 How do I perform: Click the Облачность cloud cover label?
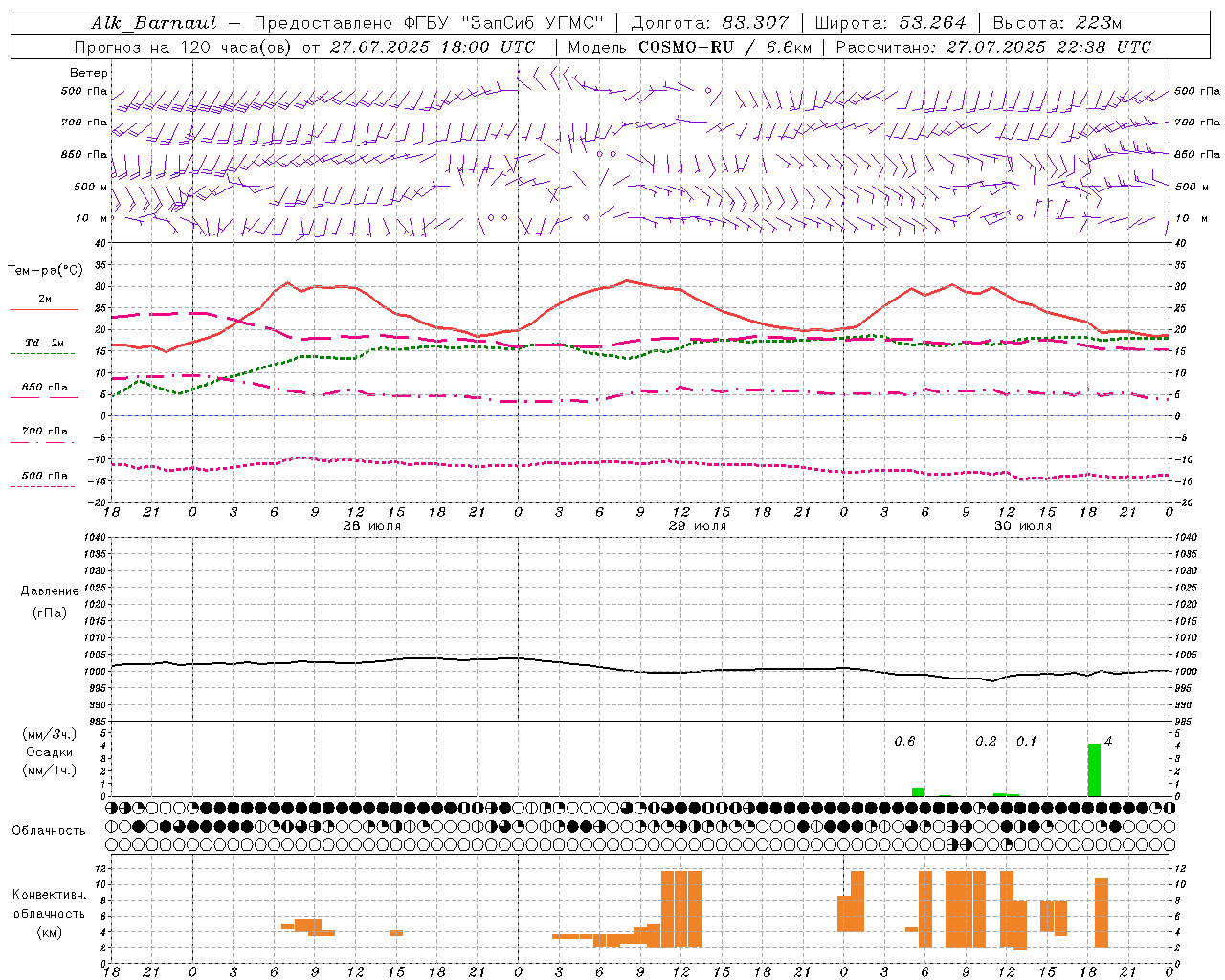(x=49, y=831)
